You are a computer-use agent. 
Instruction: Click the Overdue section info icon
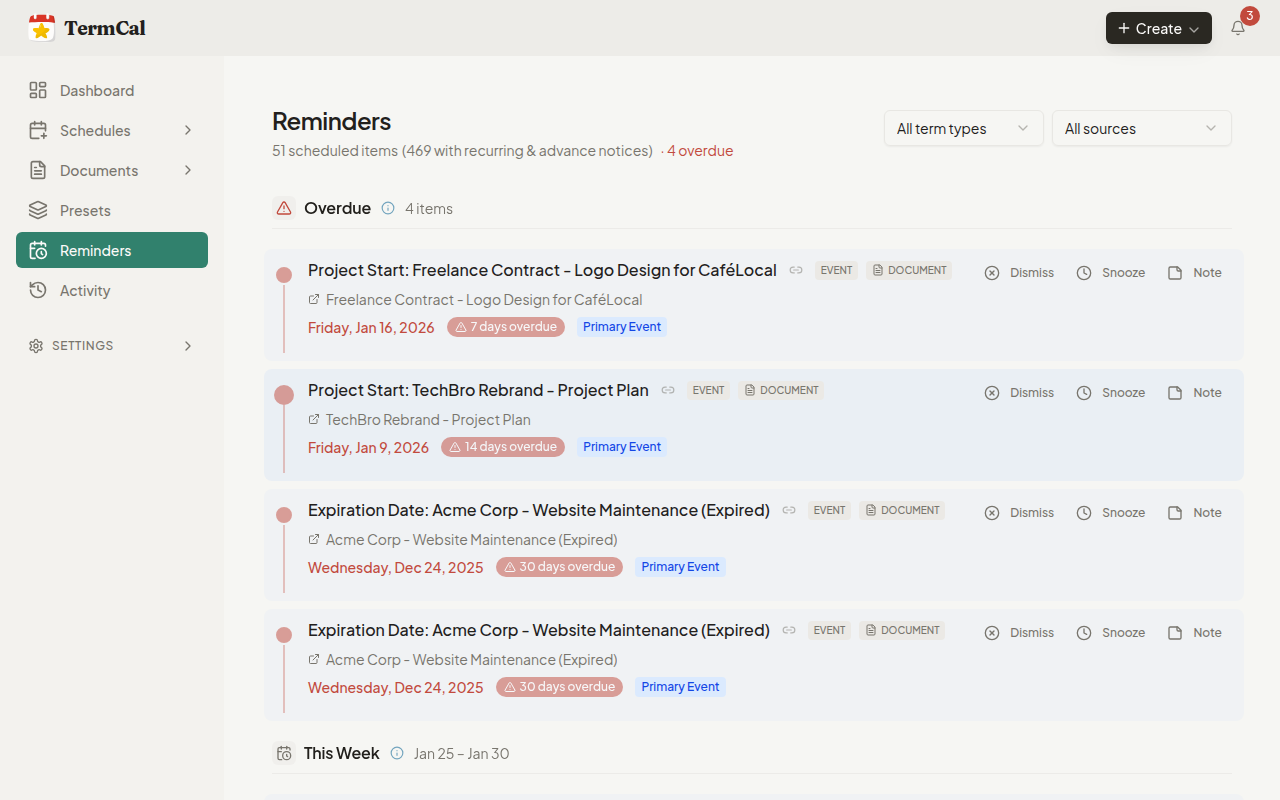pos(388,208)
